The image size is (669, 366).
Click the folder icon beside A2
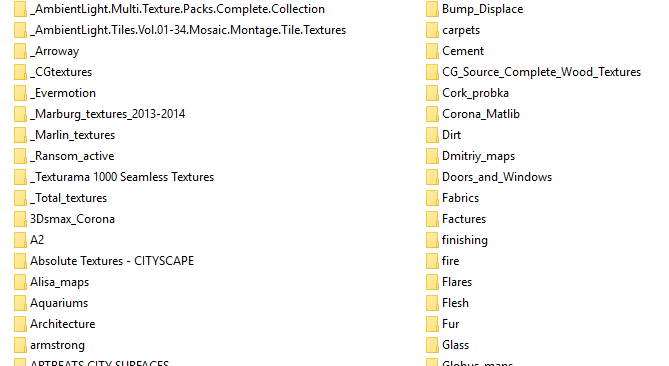pyautogui.click(x=20, y=240)
